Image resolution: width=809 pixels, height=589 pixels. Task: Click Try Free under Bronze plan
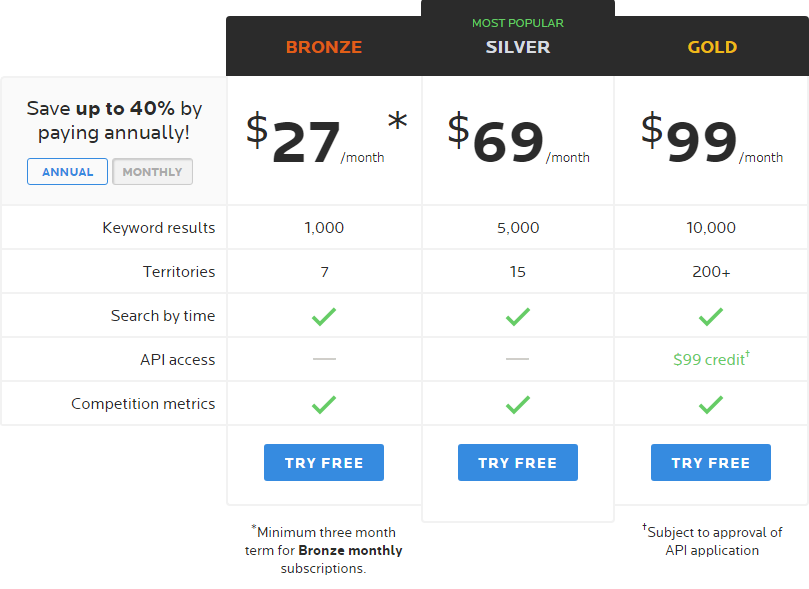tap(324, 463)
